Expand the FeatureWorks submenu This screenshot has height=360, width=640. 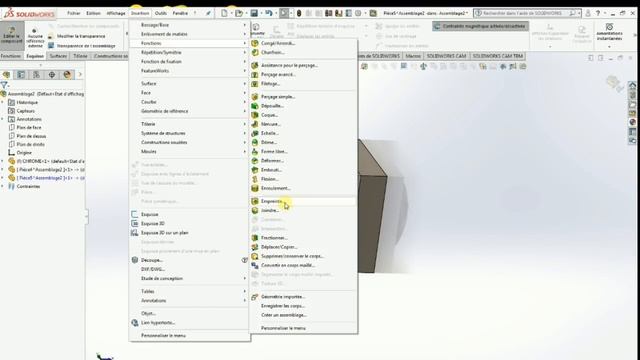point(190,71)
